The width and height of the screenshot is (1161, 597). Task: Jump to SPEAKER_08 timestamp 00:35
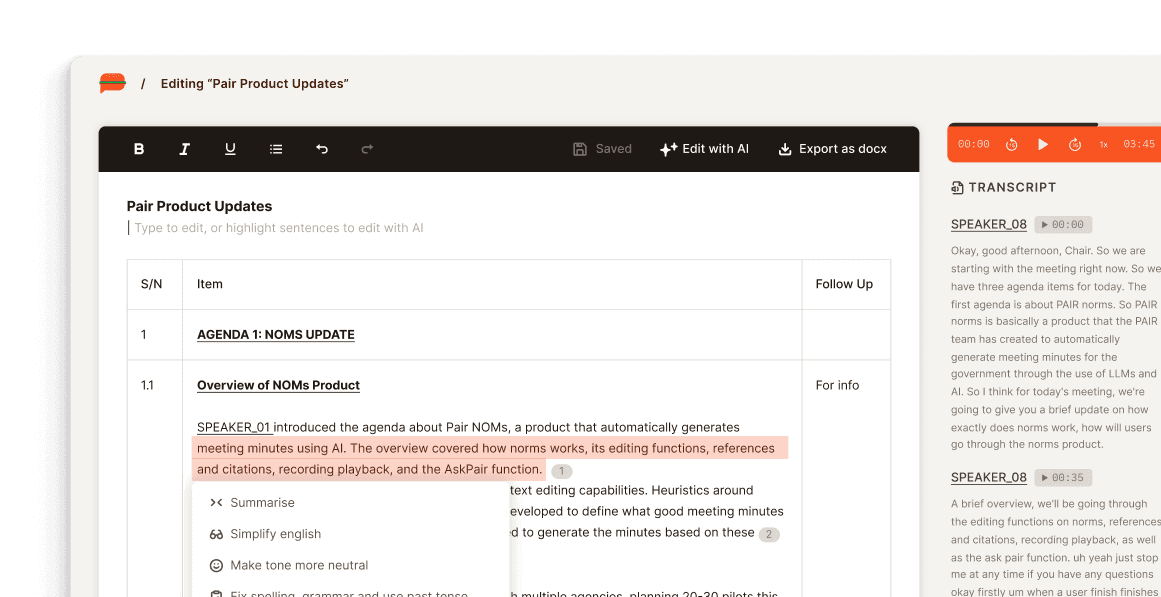1063,478
